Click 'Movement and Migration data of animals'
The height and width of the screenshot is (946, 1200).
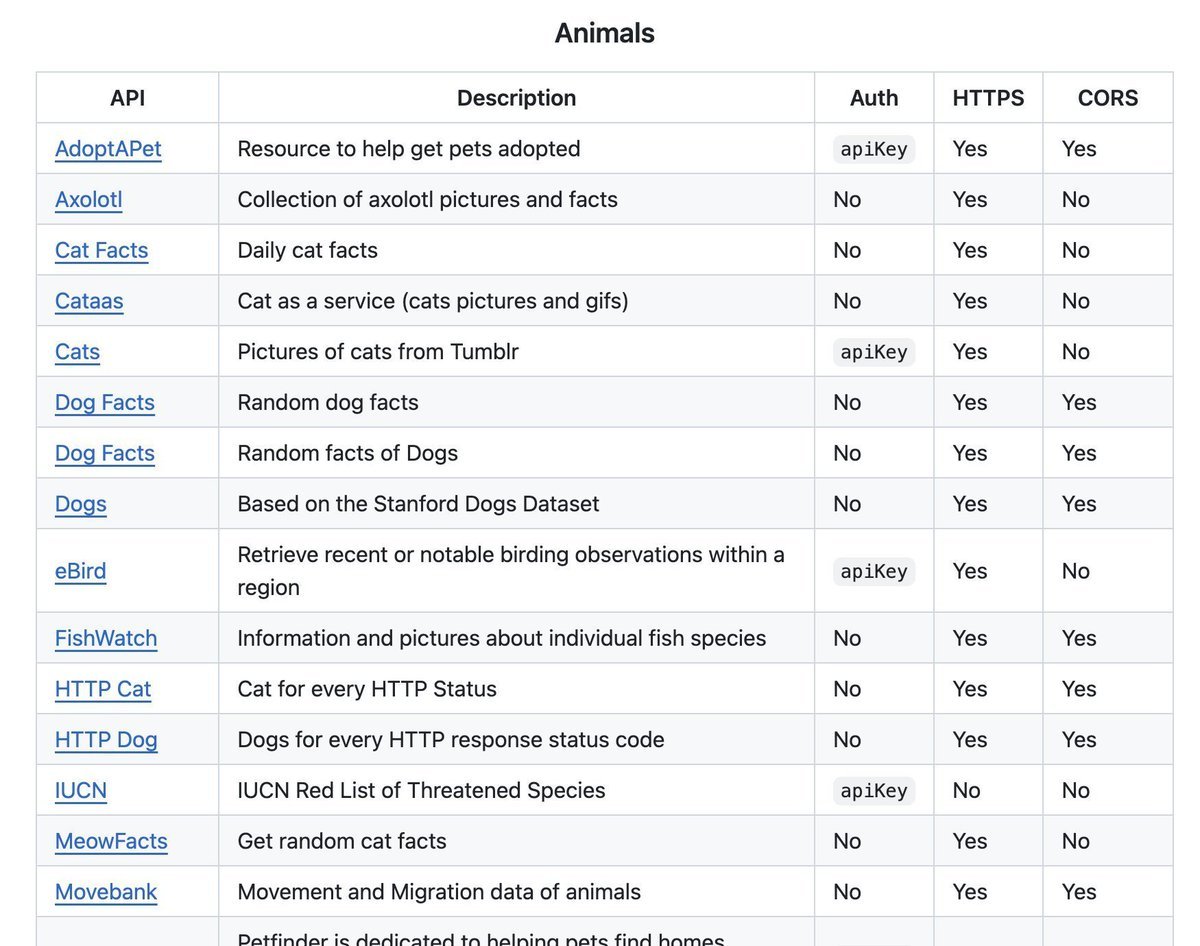(439, 892)
